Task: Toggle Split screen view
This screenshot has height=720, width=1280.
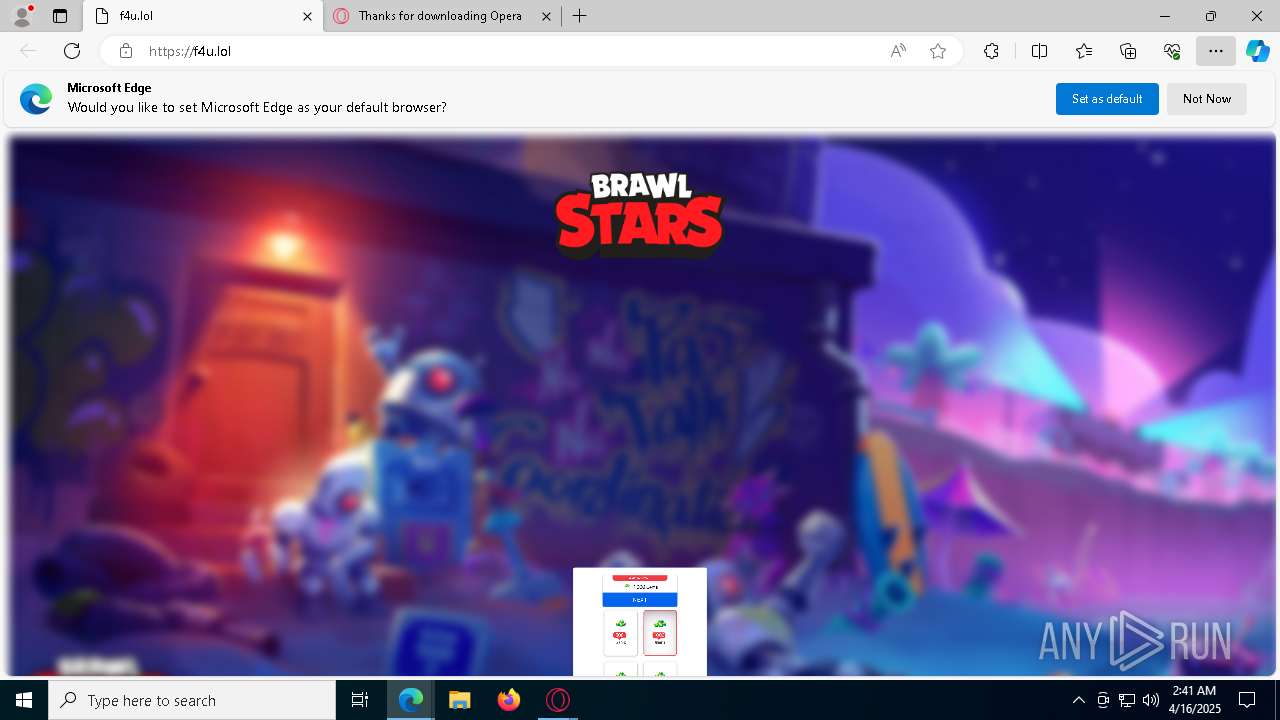Action: (x=1039, y=51)
